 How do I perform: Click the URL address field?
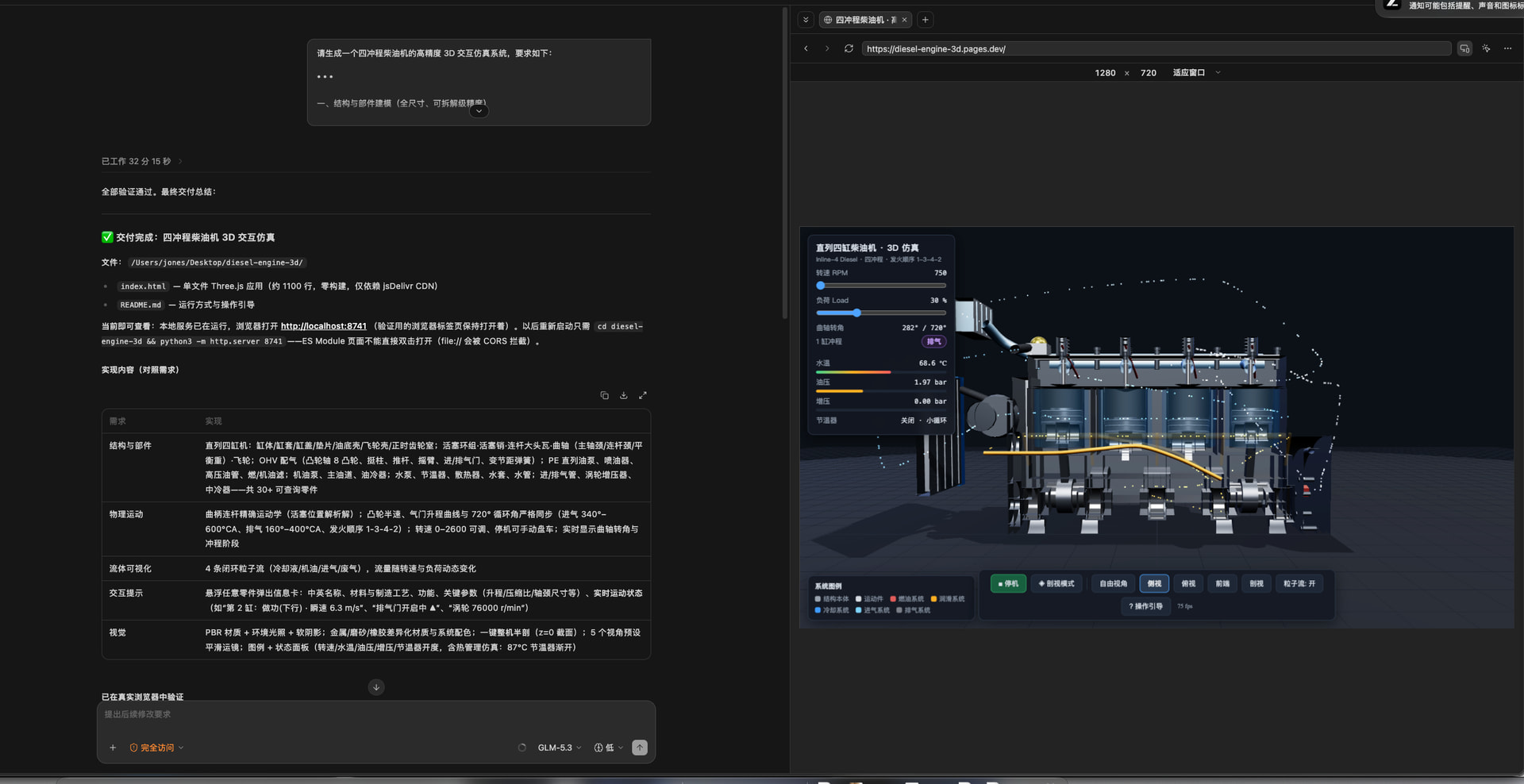(1156, 48)
